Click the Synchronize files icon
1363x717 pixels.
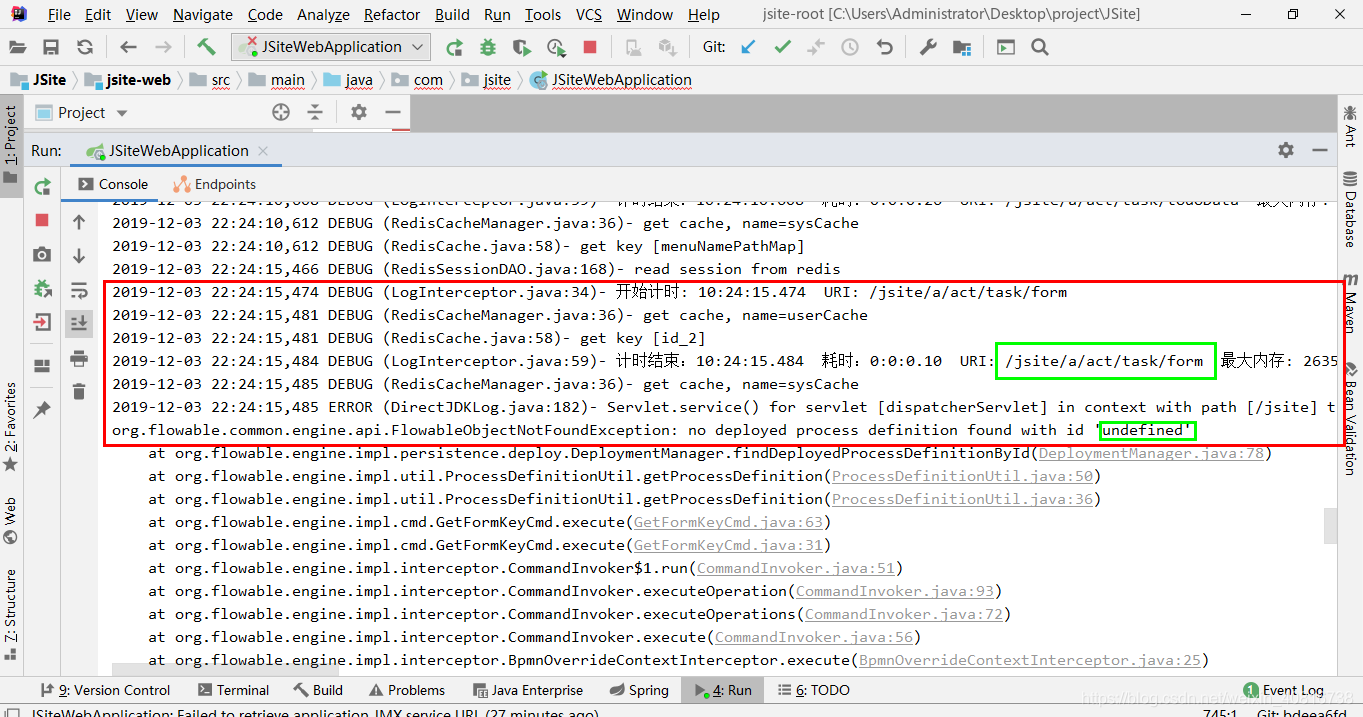[x=85, y=47]
